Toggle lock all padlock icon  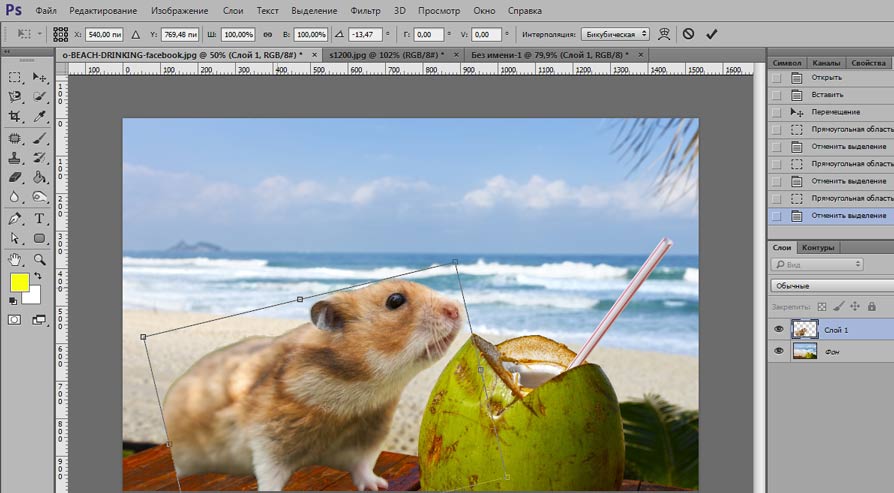pyautogui.click(x=871, y=307)
